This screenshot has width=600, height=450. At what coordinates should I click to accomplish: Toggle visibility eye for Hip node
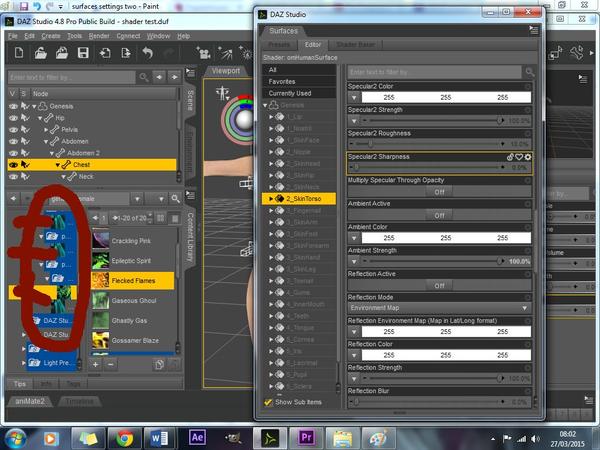(x=13, y=118)
